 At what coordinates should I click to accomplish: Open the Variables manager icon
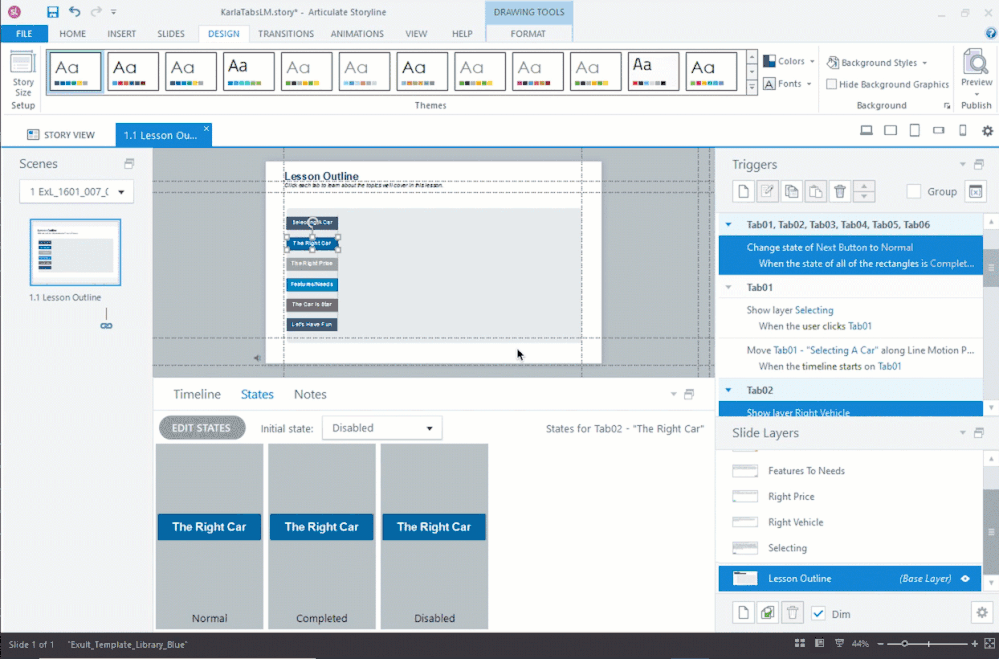pos(975,192)
